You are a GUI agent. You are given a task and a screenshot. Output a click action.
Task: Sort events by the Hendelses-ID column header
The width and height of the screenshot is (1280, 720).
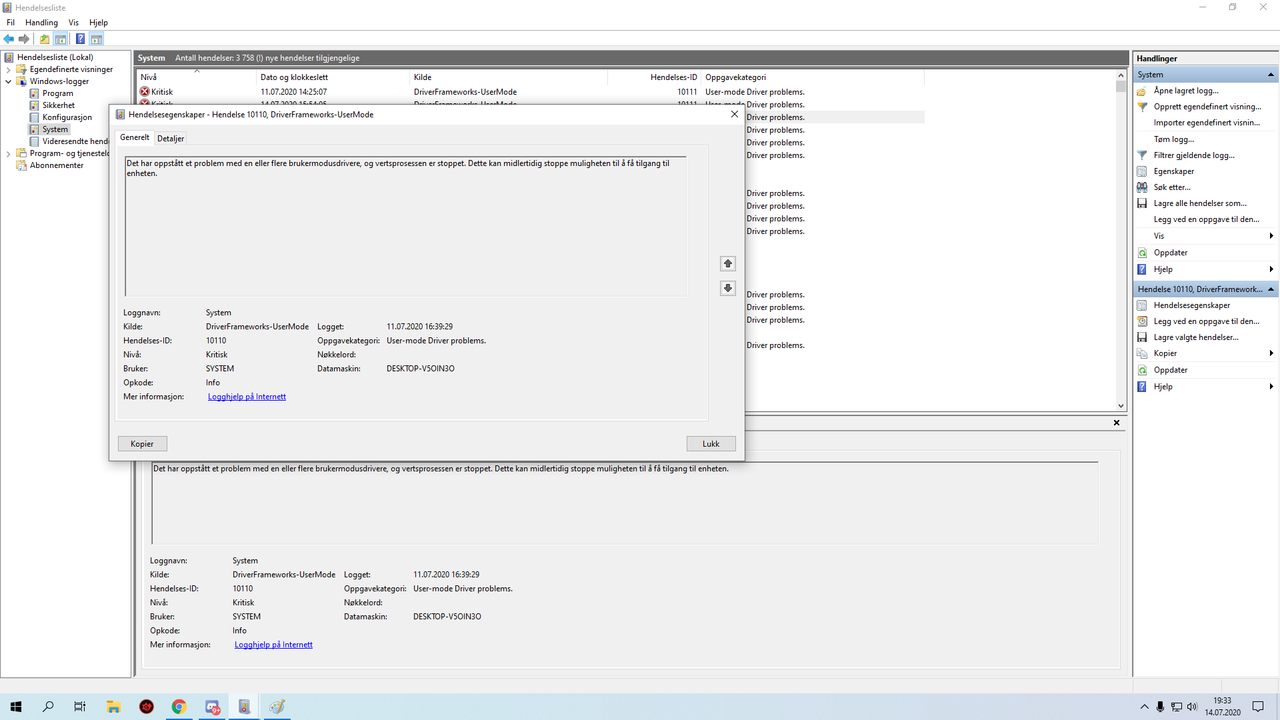click(x=654, y=77)
